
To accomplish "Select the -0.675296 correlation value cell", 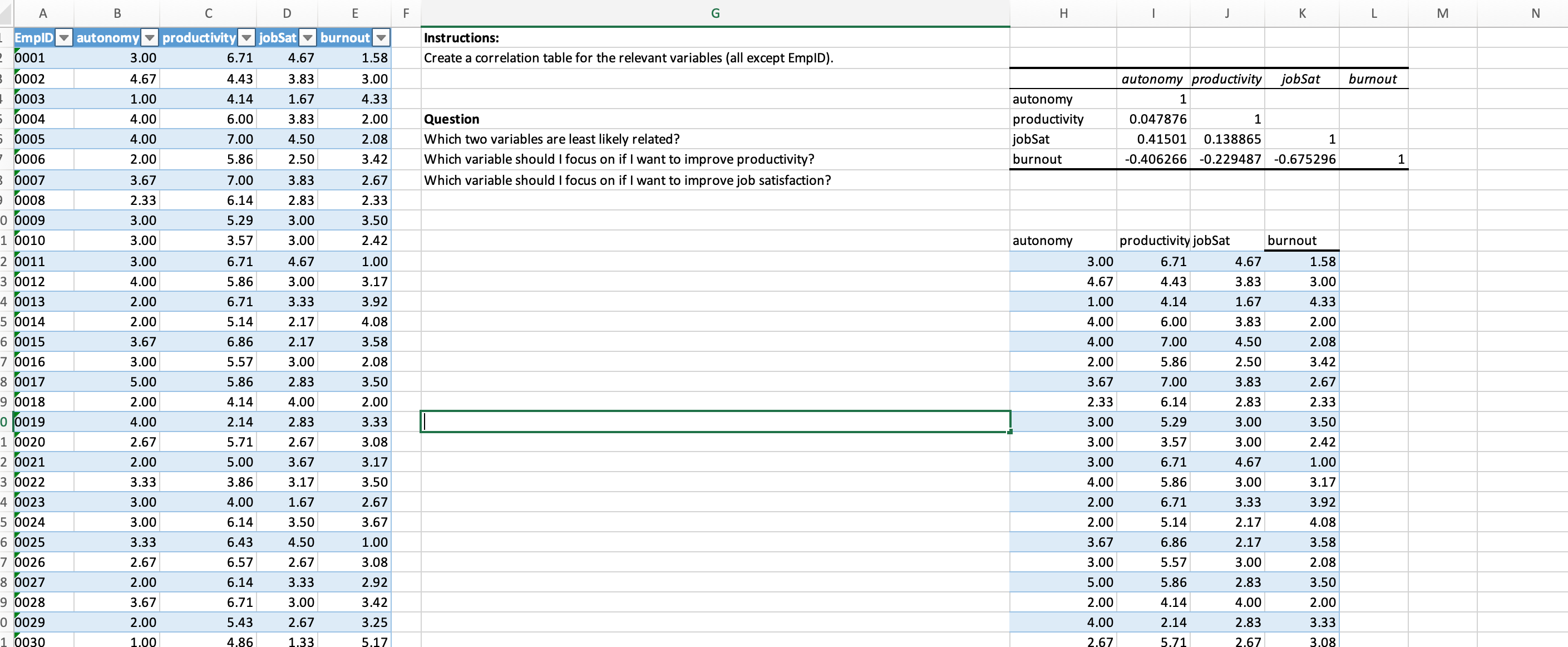I will [x=1301, y=159].
